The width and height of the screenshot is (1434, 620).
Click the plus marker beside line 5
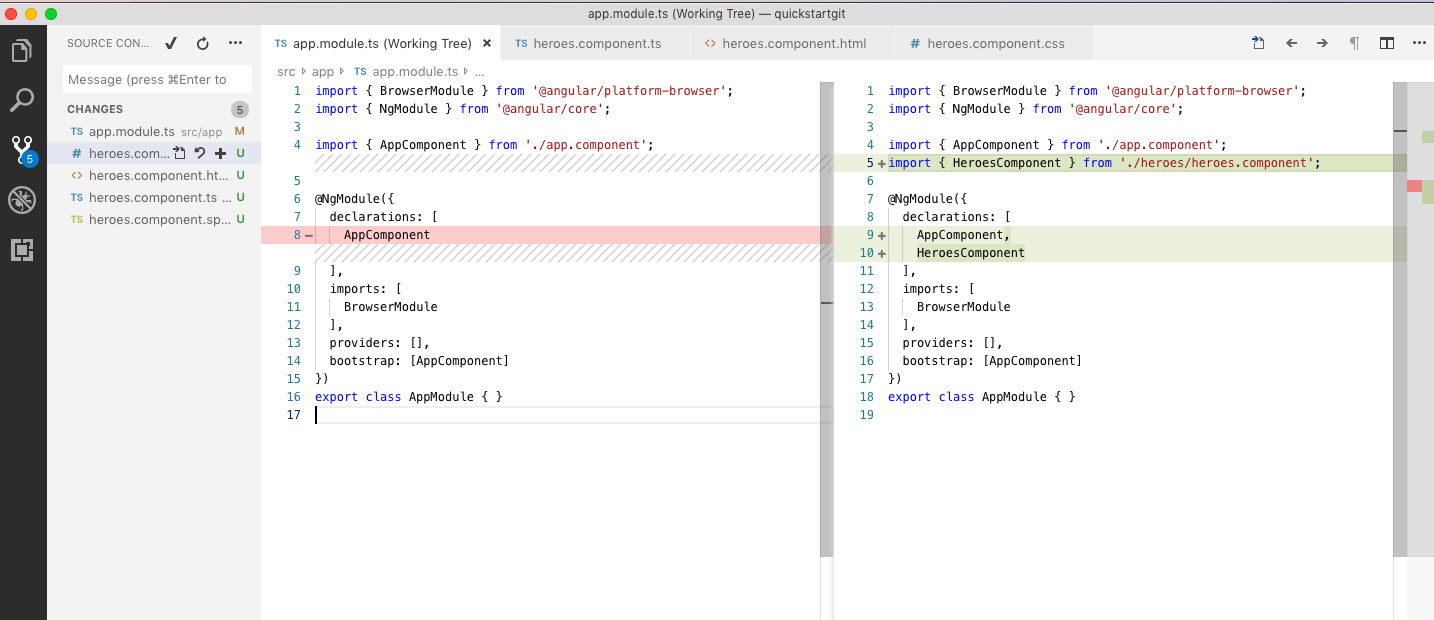(x=881, y=163)
